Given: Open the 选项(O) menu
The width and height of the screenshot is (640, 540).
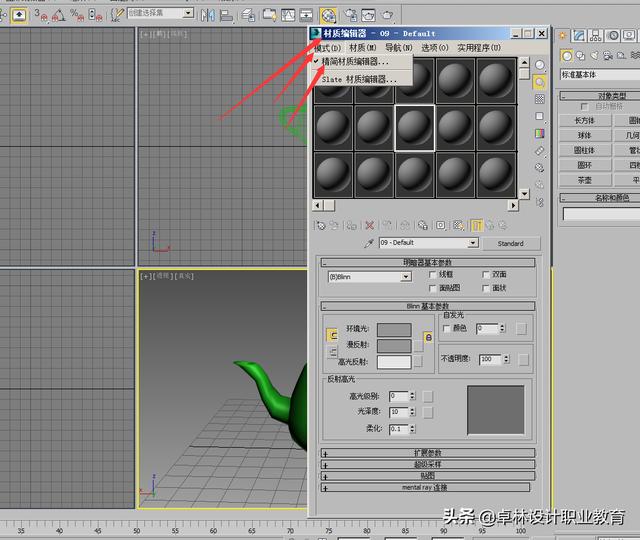Looking at the screenshot, I should 435,48.
